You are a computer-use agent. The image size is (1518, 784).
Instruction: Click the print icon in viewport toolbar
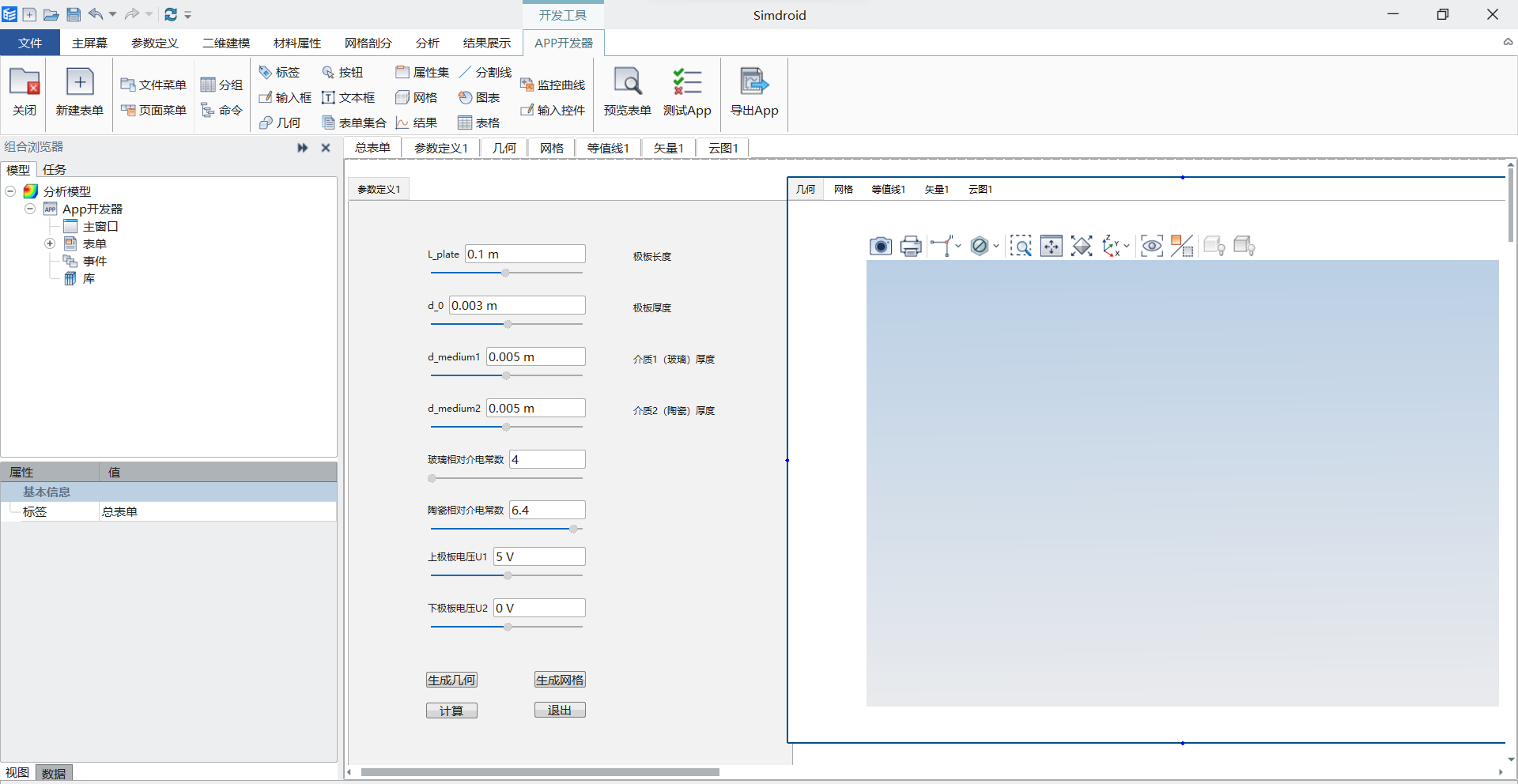click(x=911, y=247)
